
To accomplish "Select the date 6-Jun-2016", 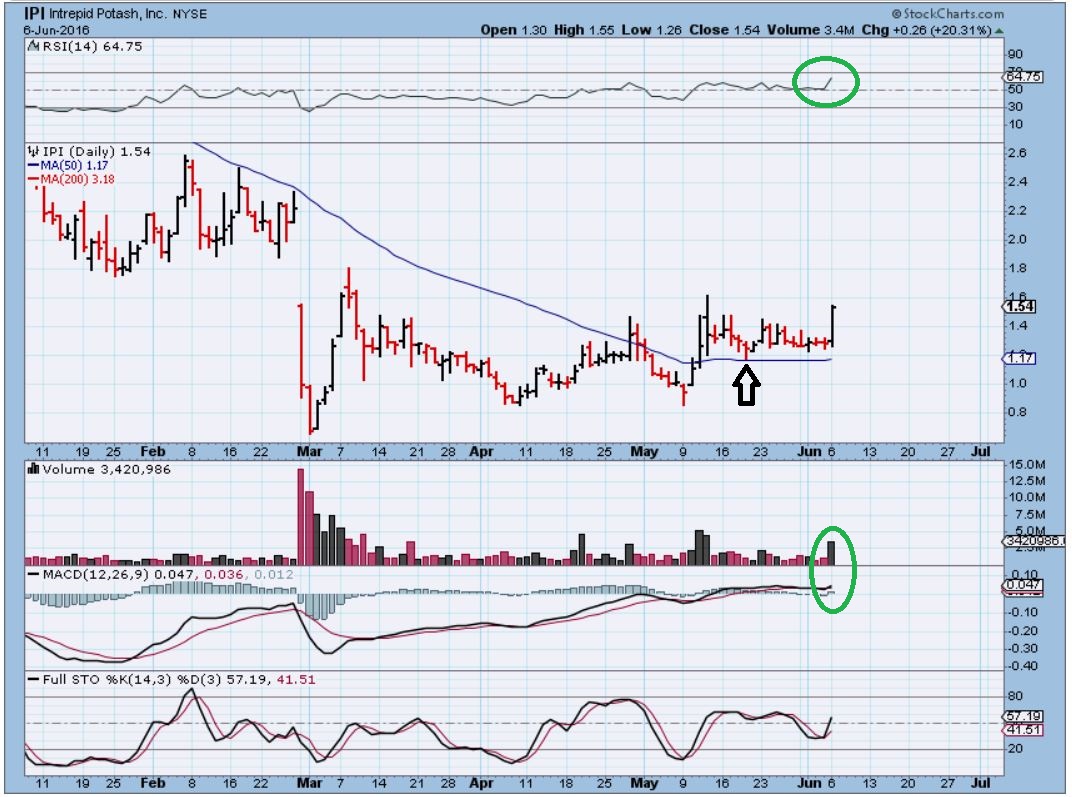I will point(57,30).
